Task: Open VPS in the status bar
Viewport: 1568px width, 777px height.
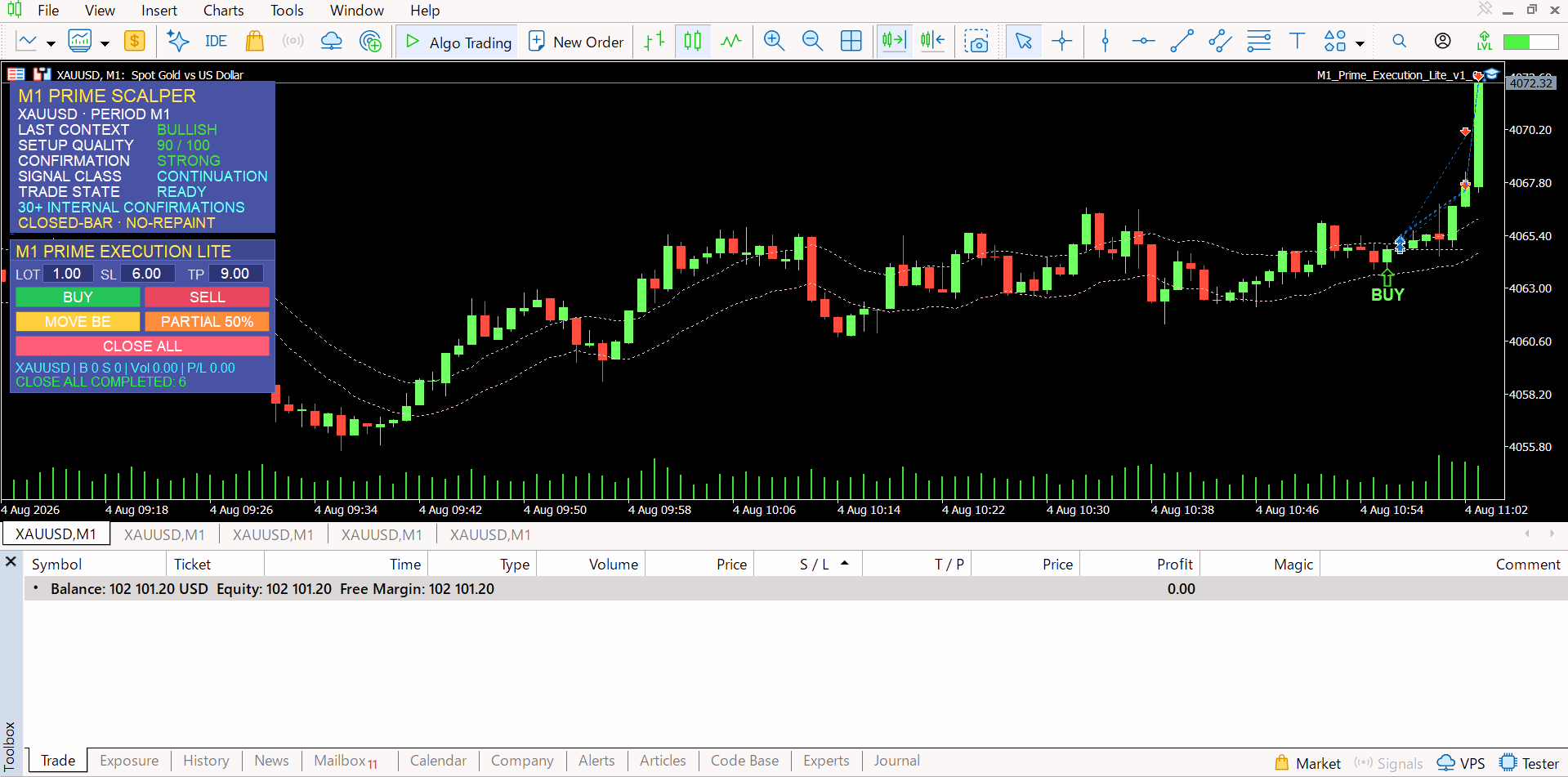Action: (x=1461, y=763)
